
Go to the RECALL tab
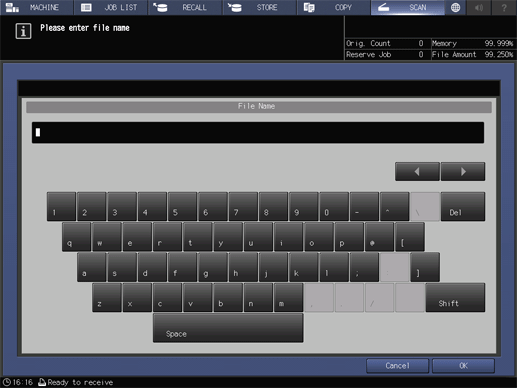185,7
